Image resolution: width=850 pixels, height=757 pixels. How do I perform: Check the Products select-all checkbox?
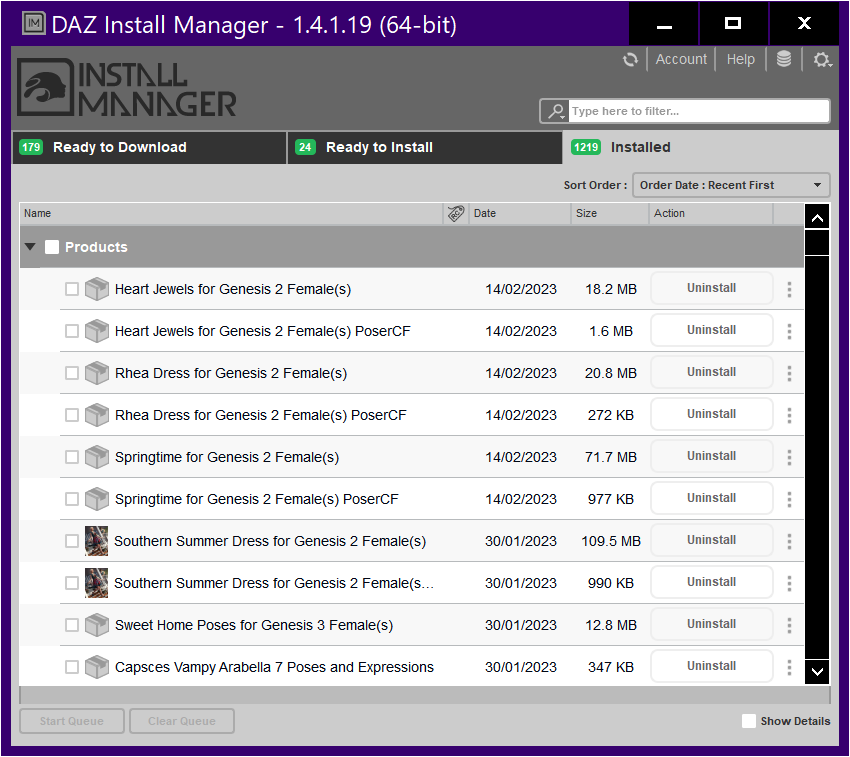(52, 247)
